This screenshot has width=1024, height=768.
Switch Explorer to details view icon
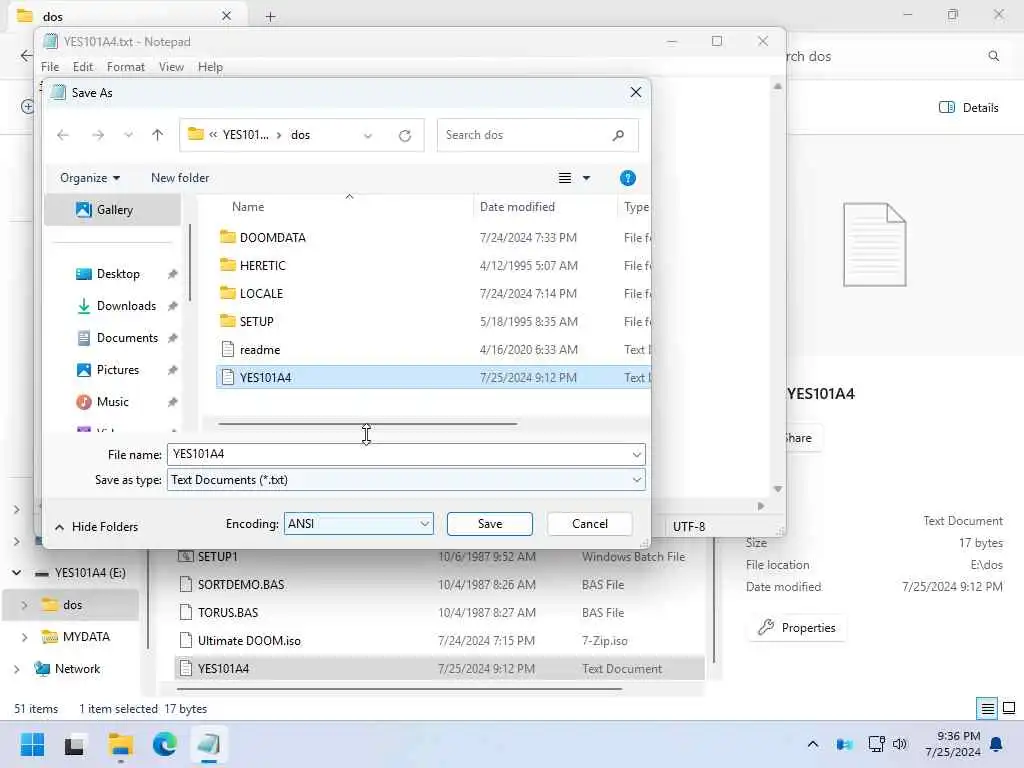987,709
